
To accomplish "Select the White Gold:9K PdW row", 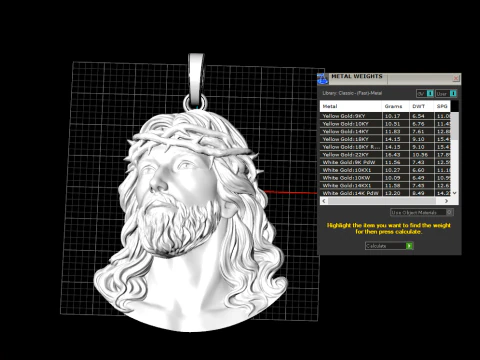I will 385,162.
